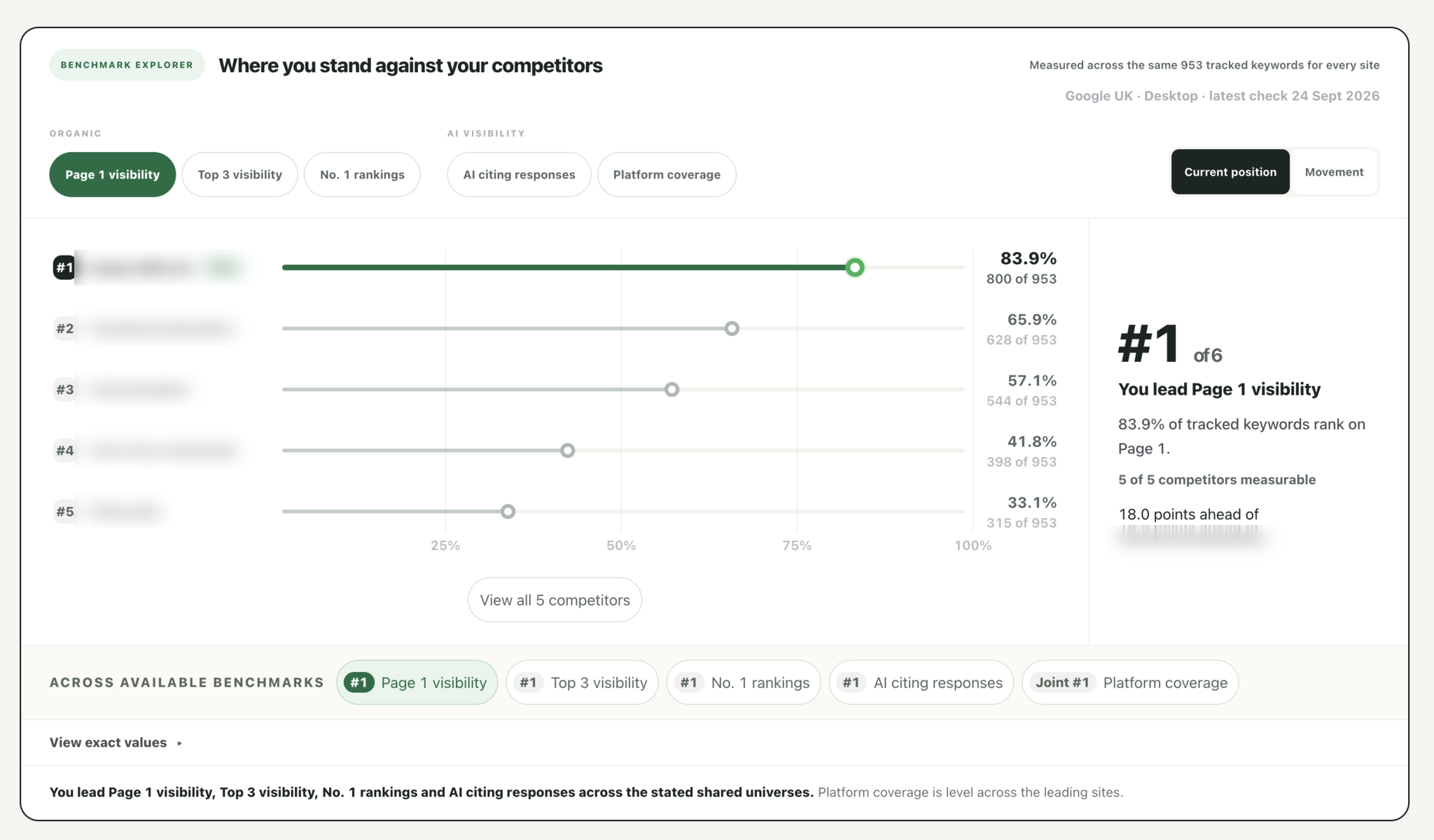Click the 100% axis label
Image resolution: width=1434 pixels, height=840 pixels.
click(x=973, y=545)
